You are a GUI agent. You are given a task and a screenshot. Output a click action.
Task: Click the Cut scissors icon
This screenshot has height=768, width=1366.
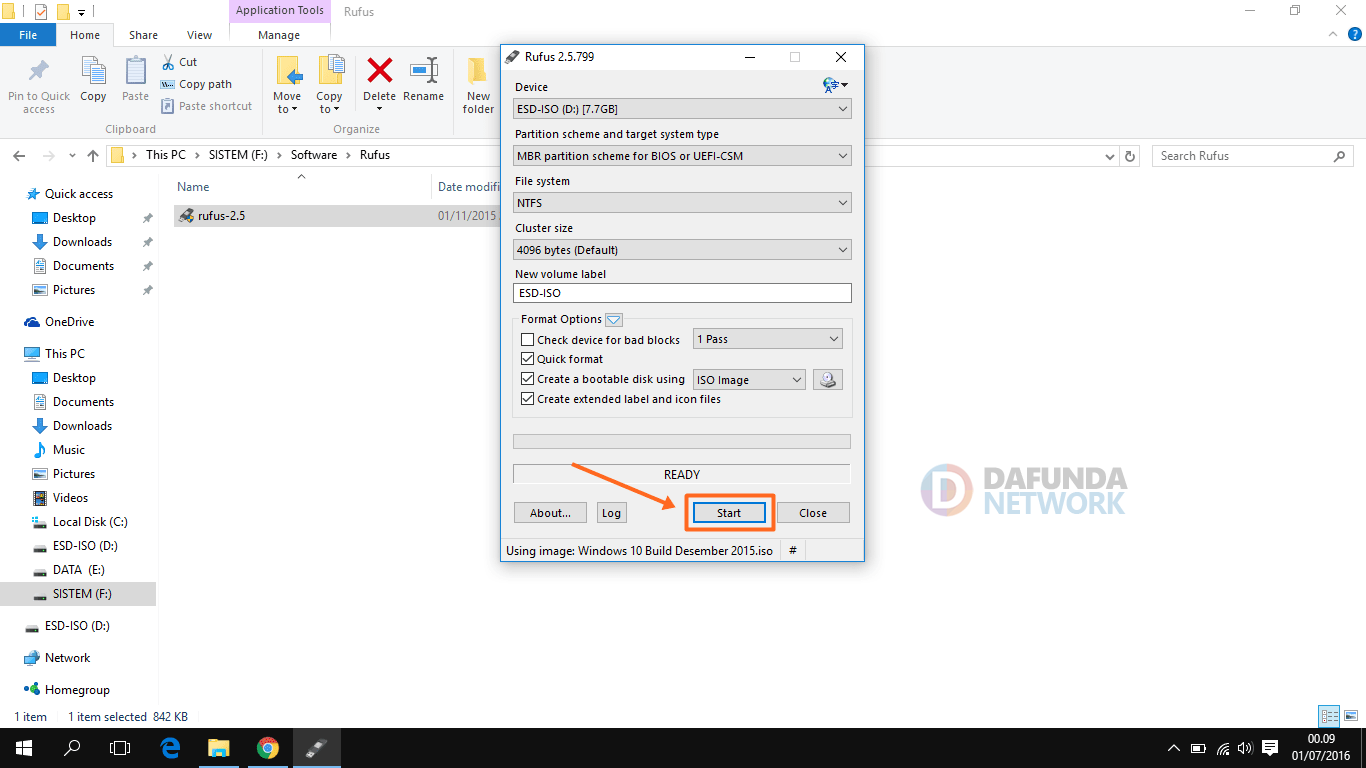(167, 62)
